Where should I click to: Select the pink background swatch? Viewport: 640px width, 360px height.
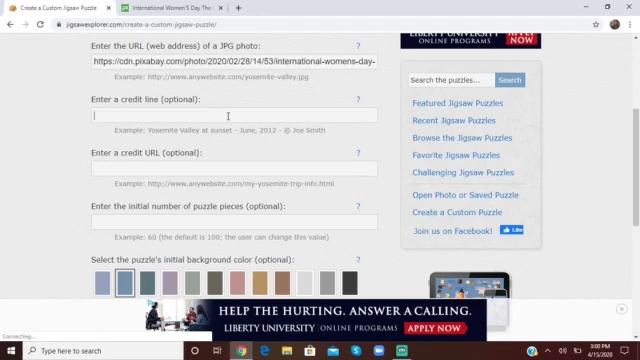tap(237, 283)
